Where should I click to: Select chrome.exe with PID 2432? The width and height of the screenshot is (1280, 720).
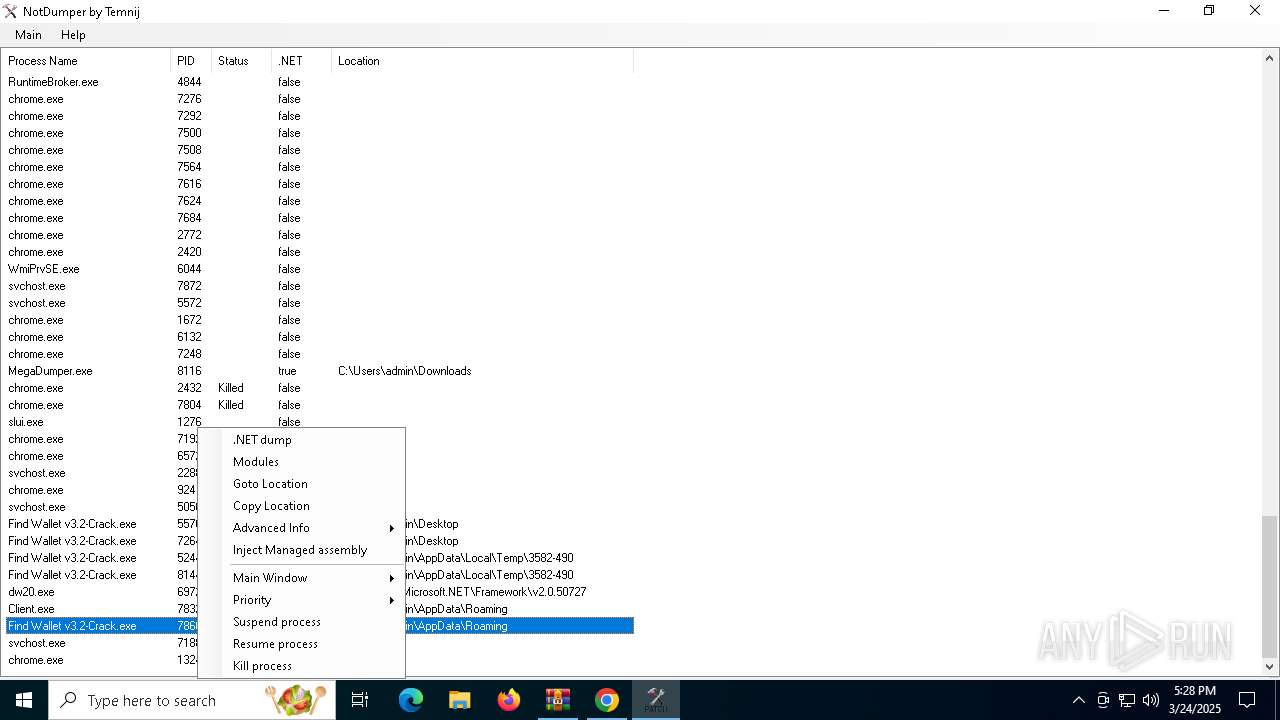[318, 388]
